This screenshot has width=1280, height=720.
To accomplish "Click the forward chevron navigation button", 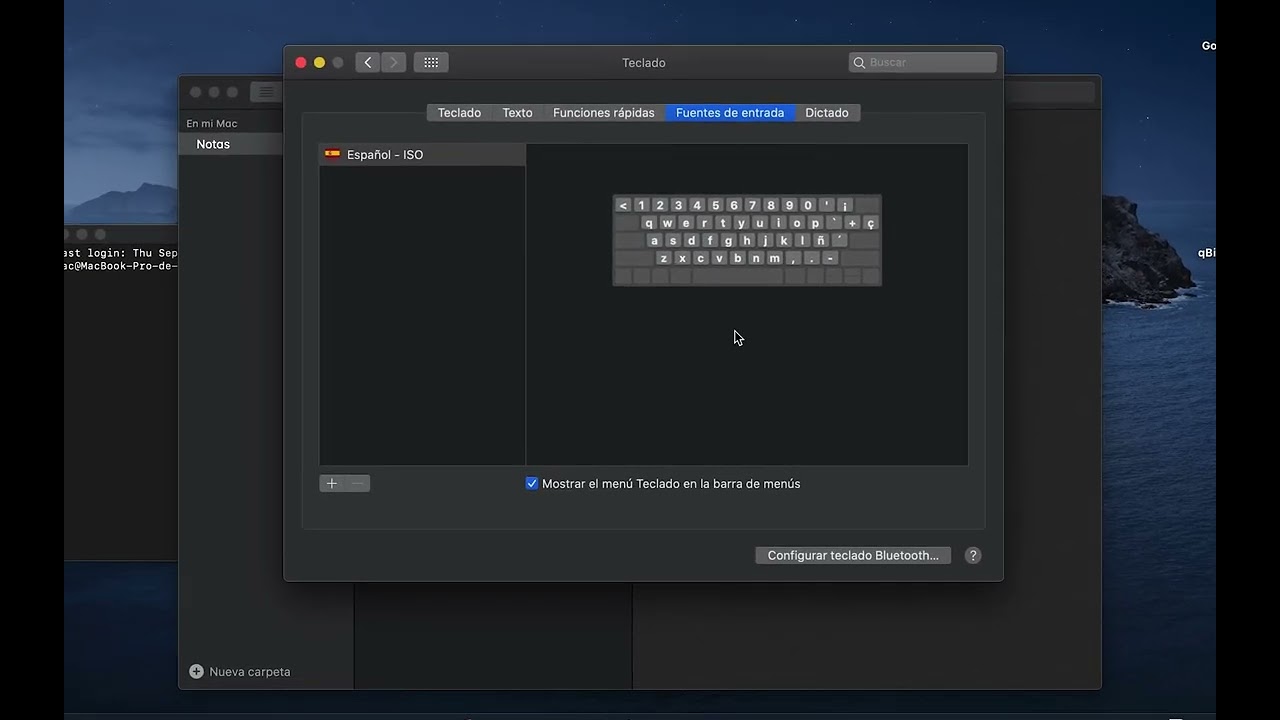I will pyautogui.click(x=394, y=63).
